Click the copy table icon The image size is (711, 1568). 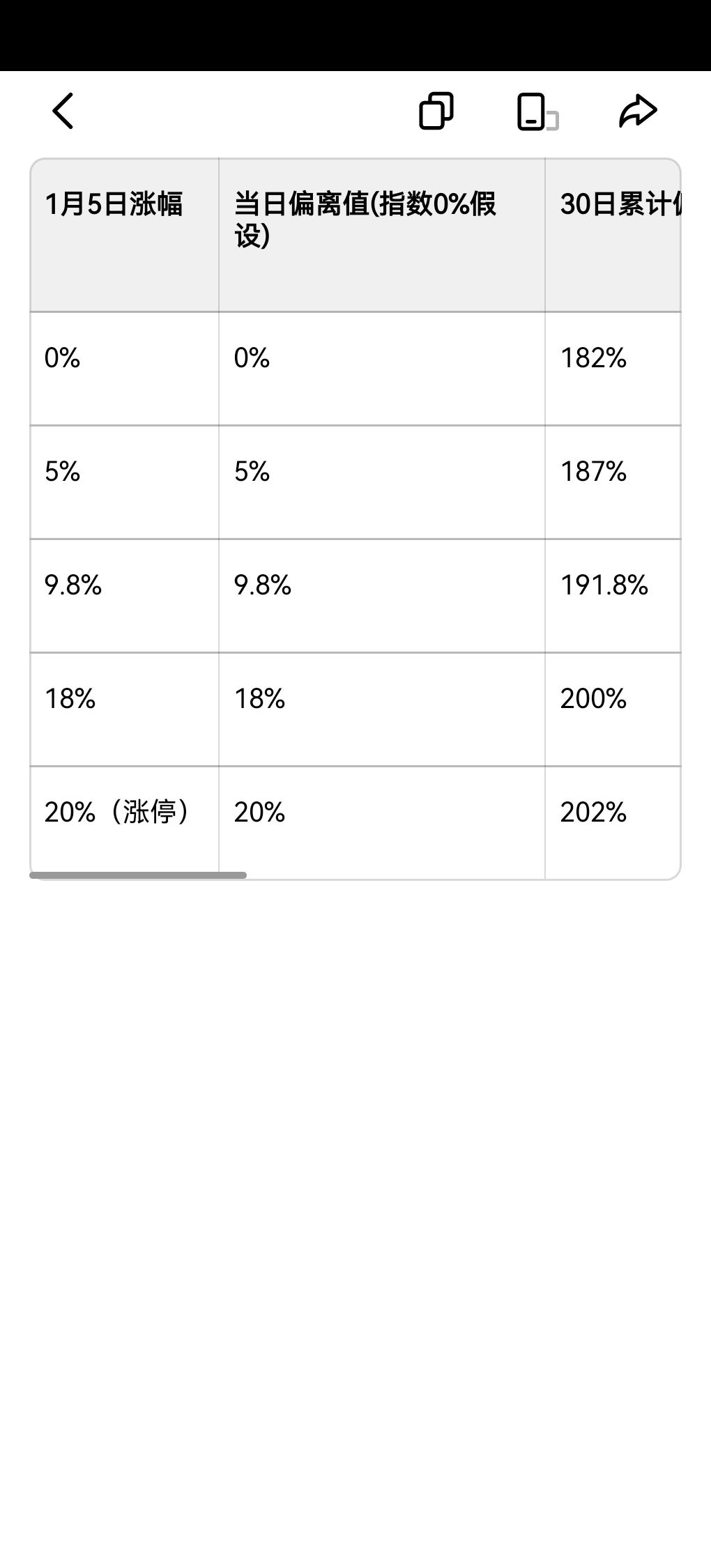click(436, 112)
